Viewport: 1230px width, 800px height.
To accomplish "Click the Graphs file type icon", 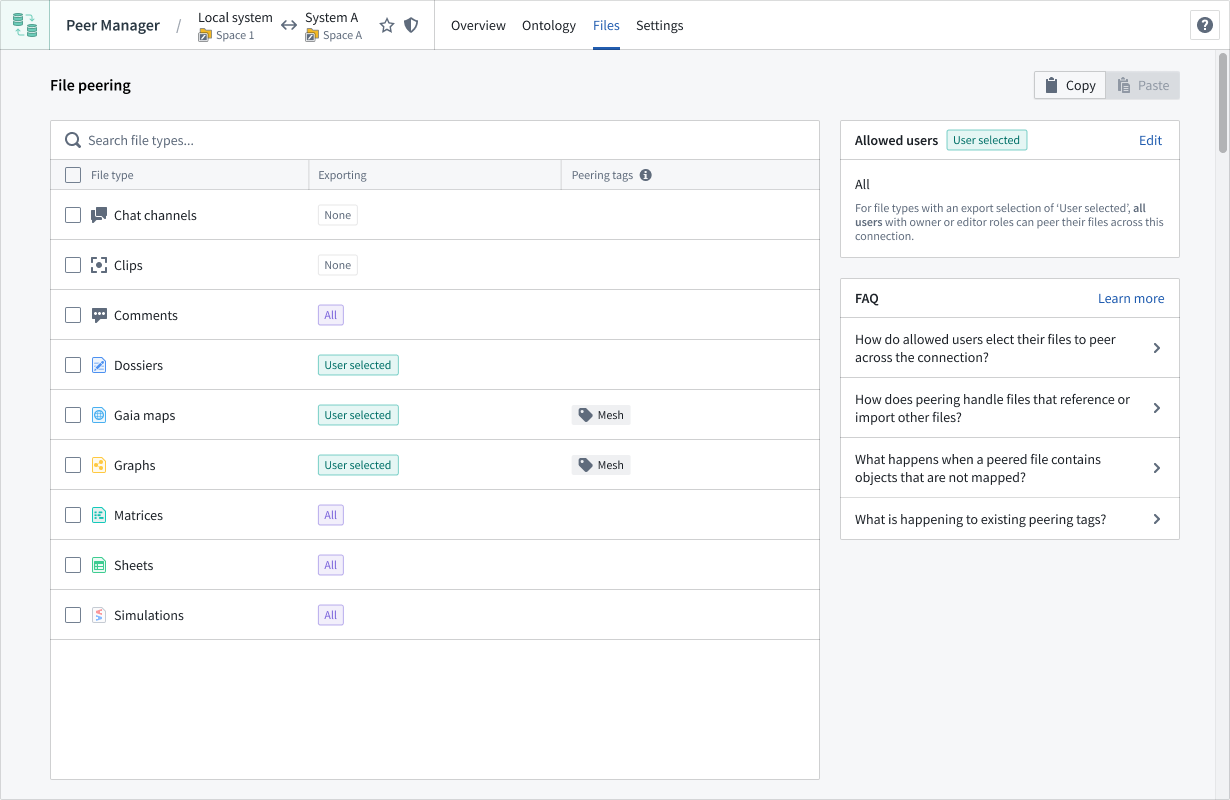I will [99, 465].
